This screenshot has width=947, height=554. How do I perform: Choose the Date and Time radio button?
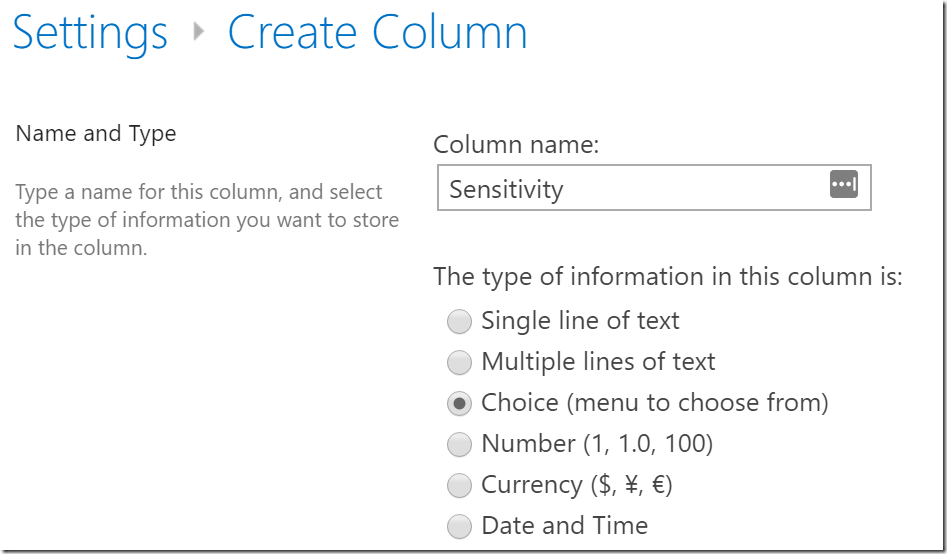tap(459, 526)
